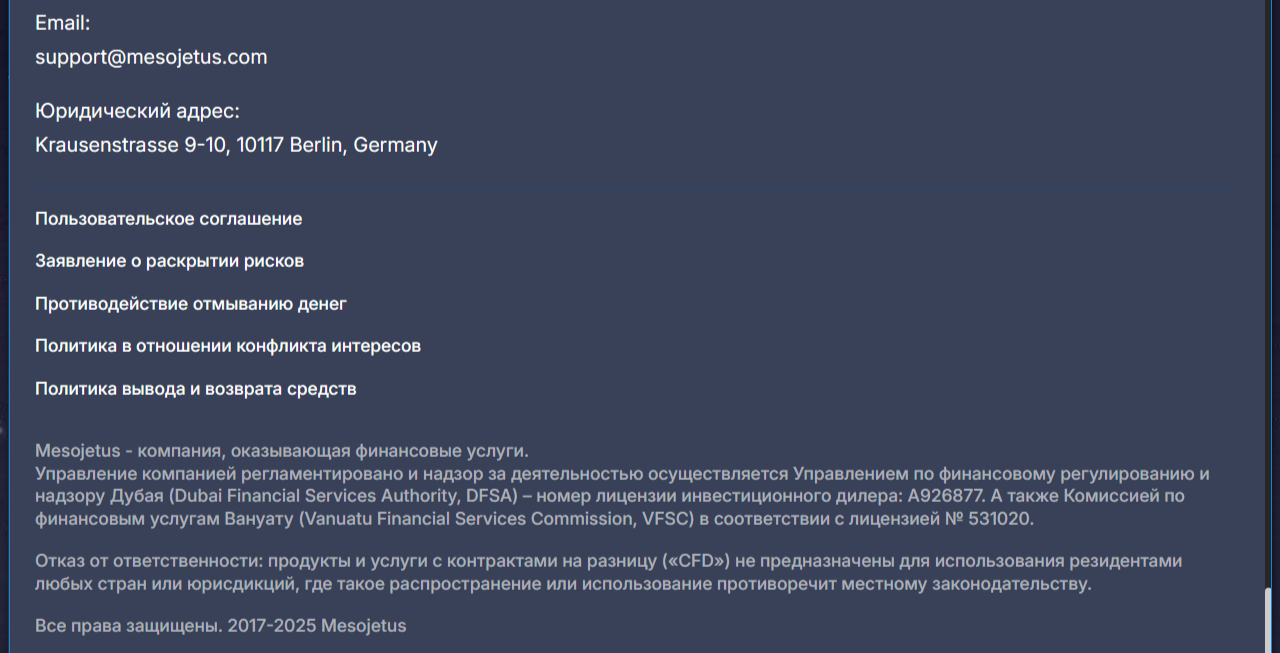Viewport: 1280px width, 653px height.
Task: Open the Пользовательское соглашение link
Action: pos(168,219)
